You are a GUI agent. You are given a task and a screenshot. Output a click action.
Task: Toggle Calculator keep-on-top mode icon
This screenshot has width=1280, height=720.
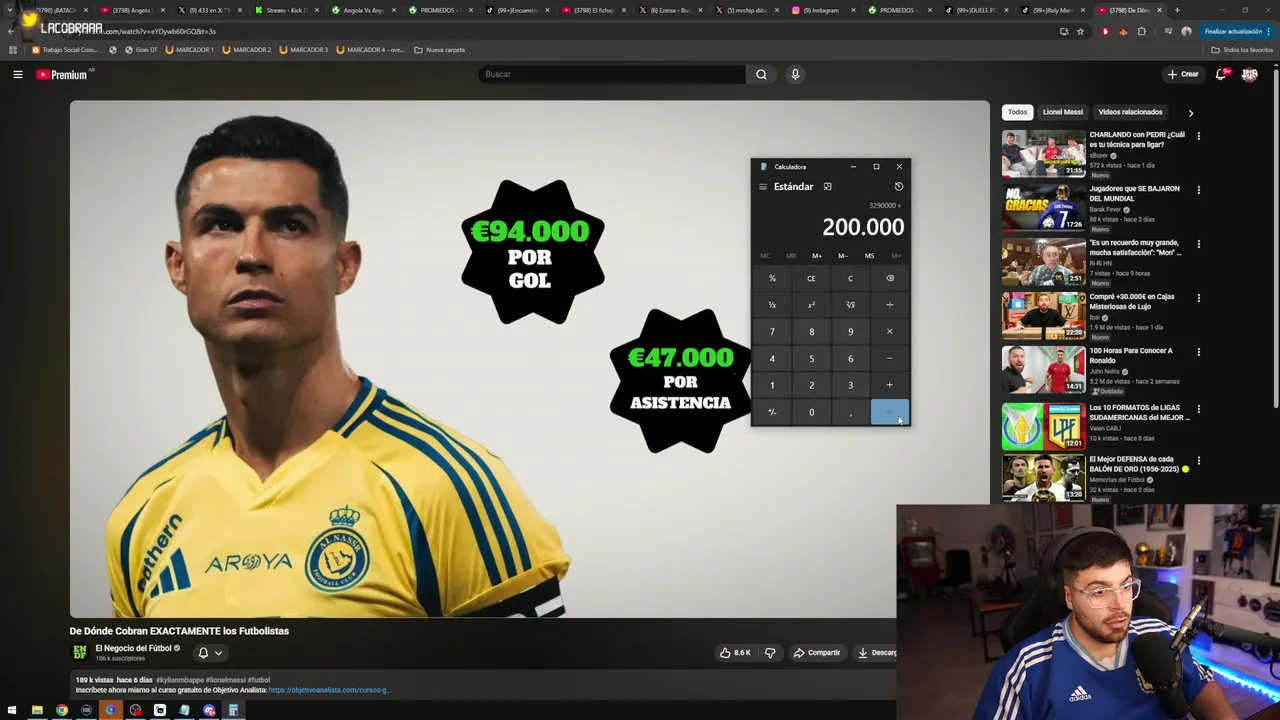pyautogui.click(x=827, y=187)
